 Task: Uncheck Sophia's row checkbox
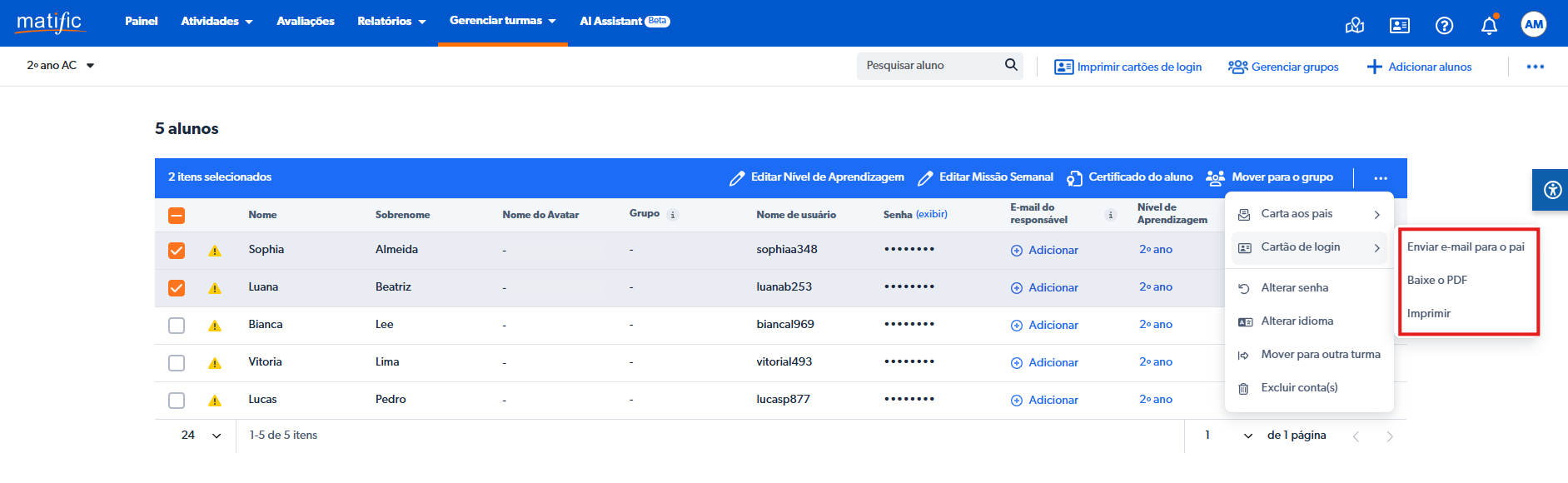pos(177,251)
